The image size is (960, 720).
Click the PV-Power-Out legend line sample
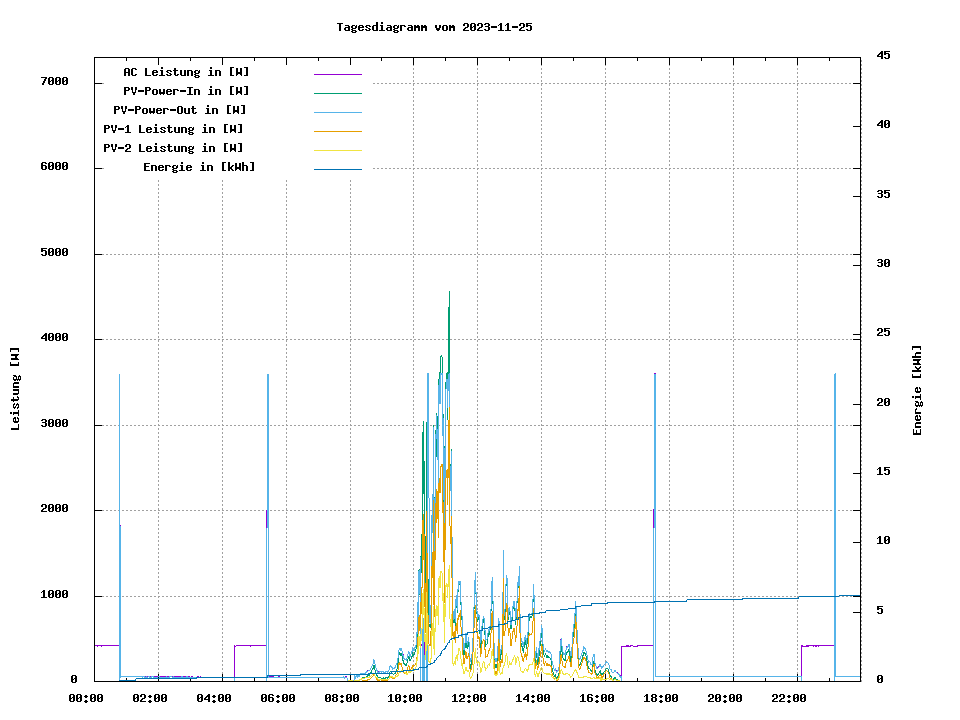click(x=337, y=112)
